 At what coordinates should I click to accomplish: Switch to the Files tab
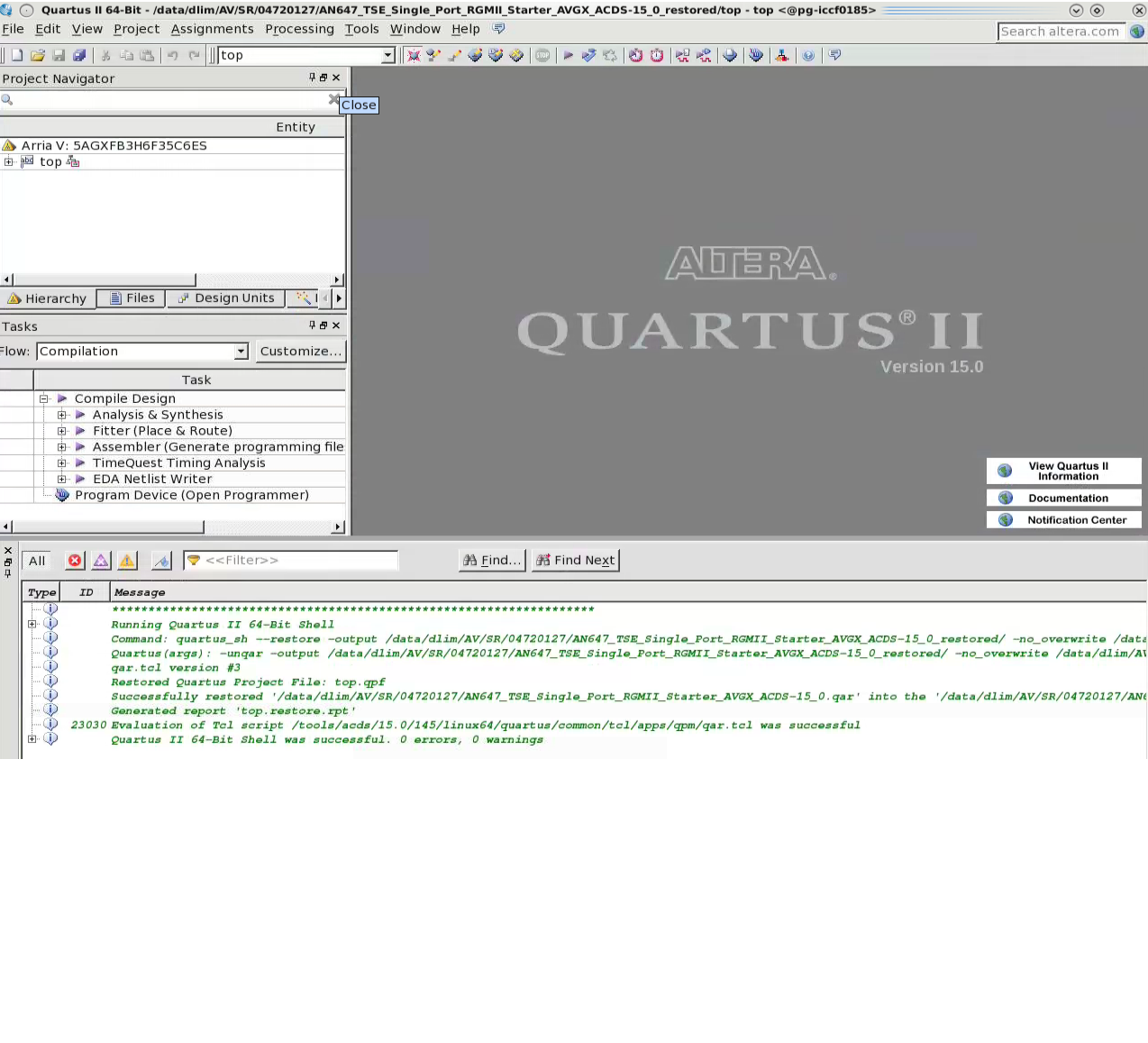[x=132, y=298]
